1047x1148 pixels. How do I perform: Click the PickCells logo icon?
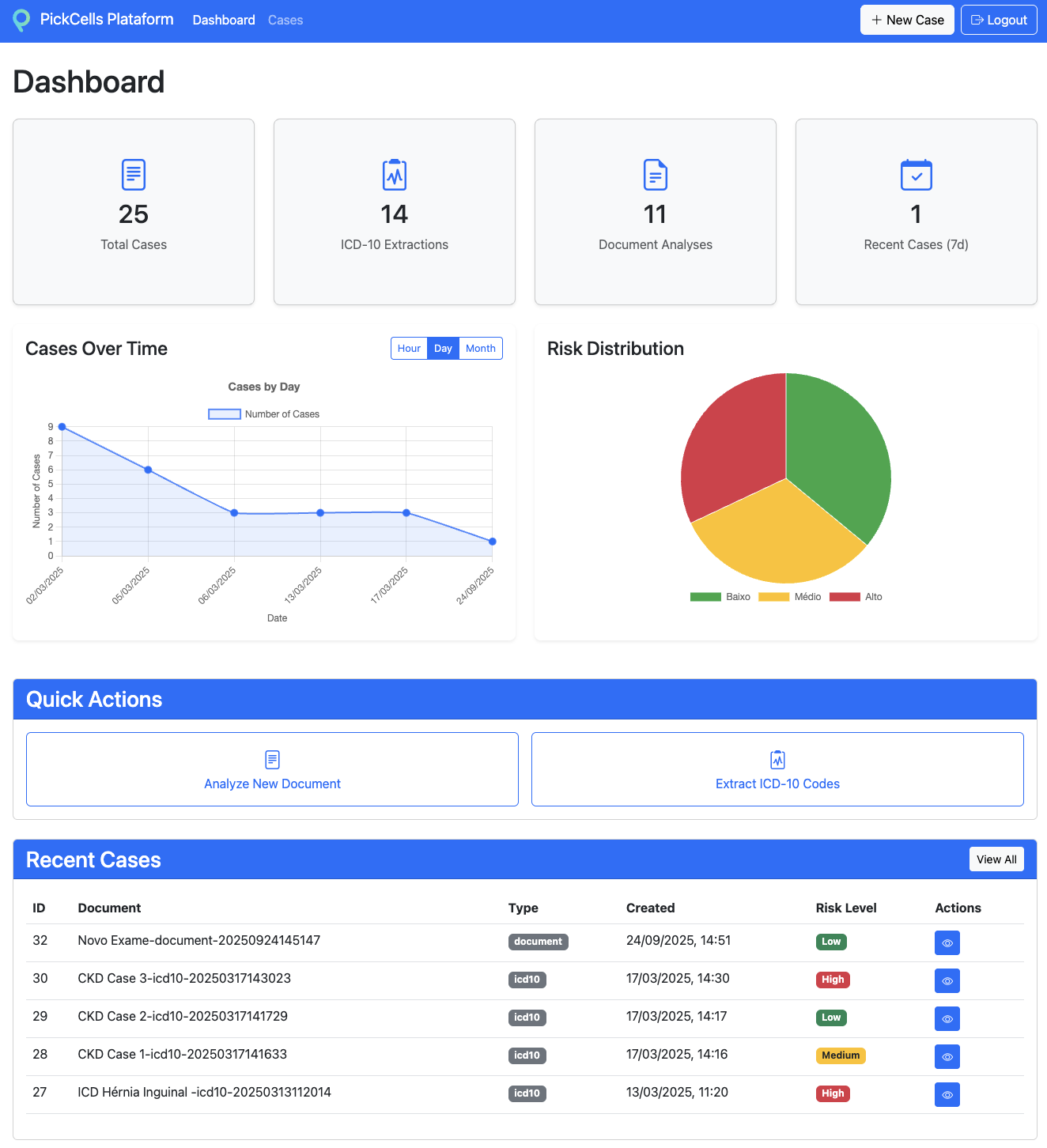22,20
